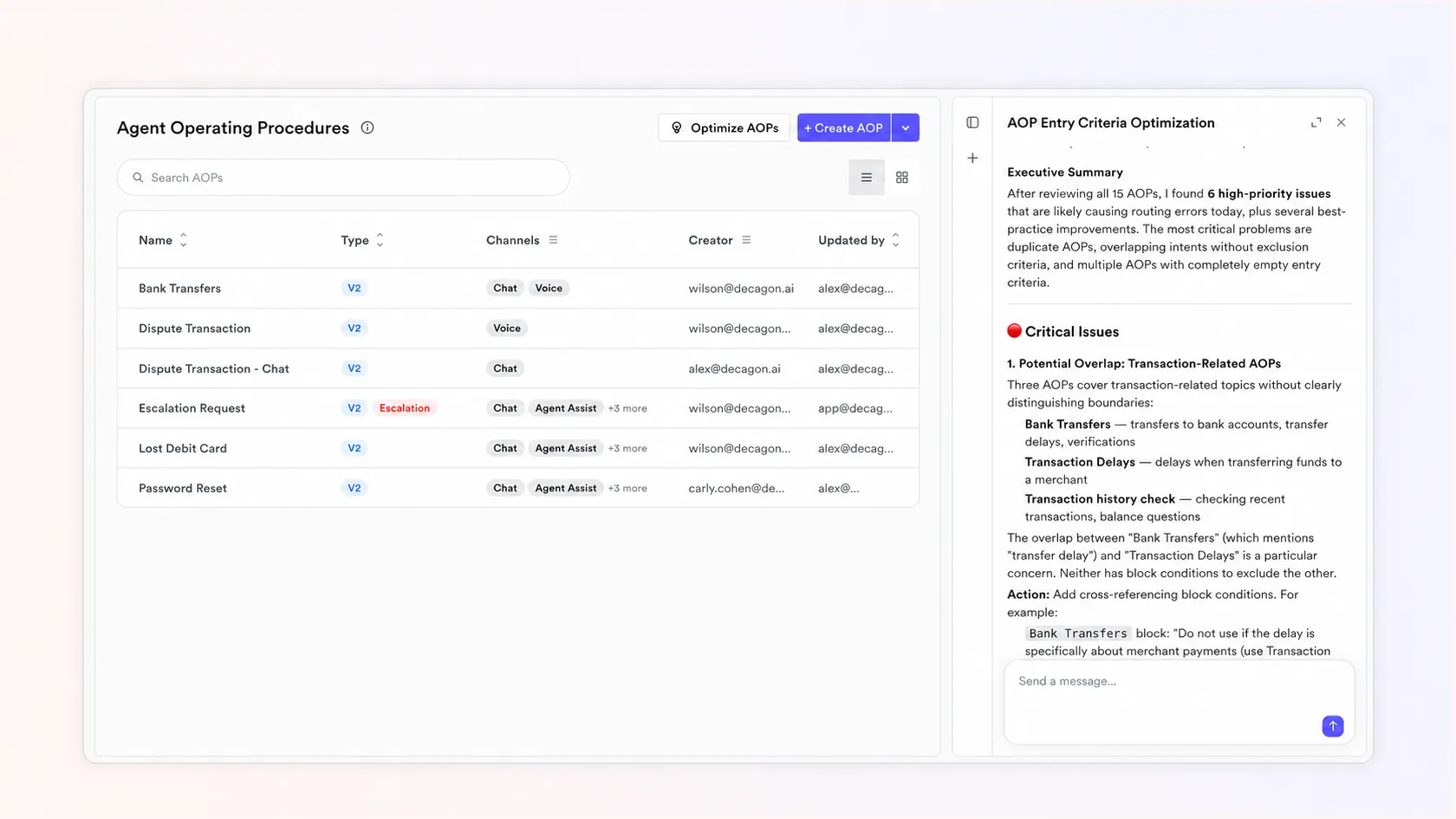Toggle the chat sidebar panel icon
This screenshot has width=1456, height=819.
tap(972, 123)
